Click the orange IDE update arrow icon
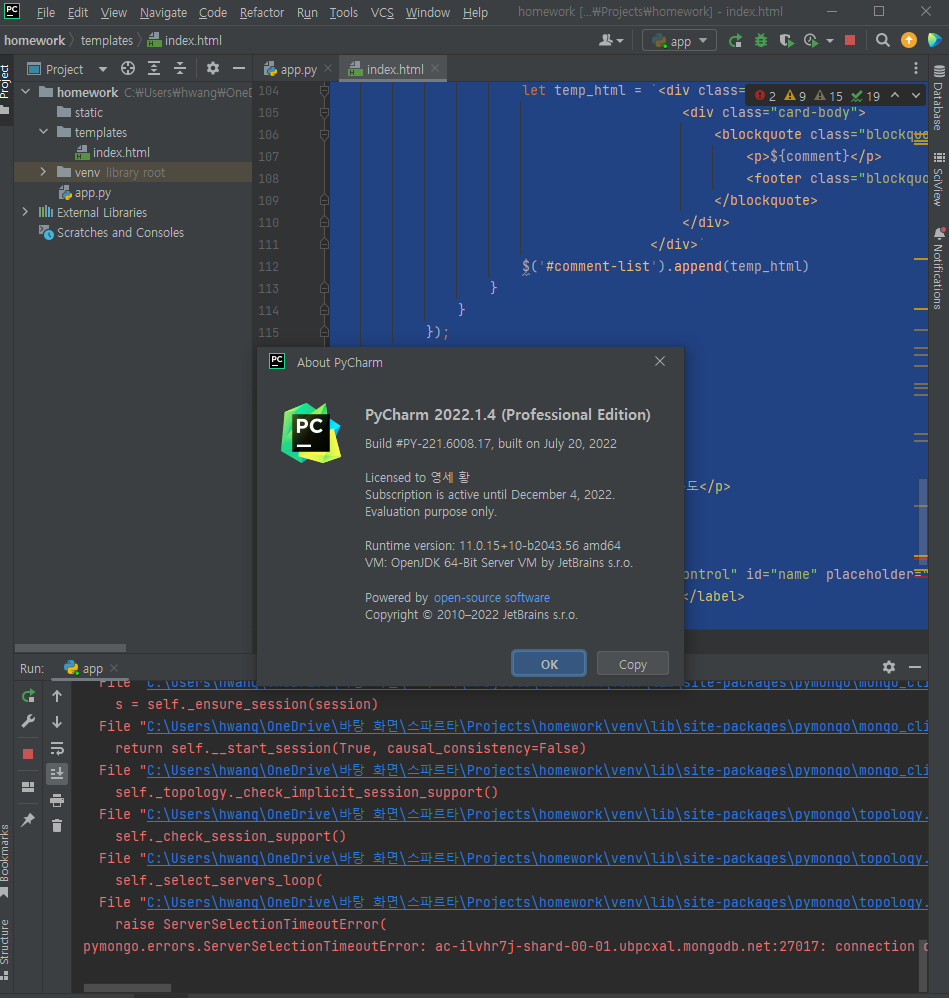This screenshot has width=949, height=998. click(x=909, y=41)
